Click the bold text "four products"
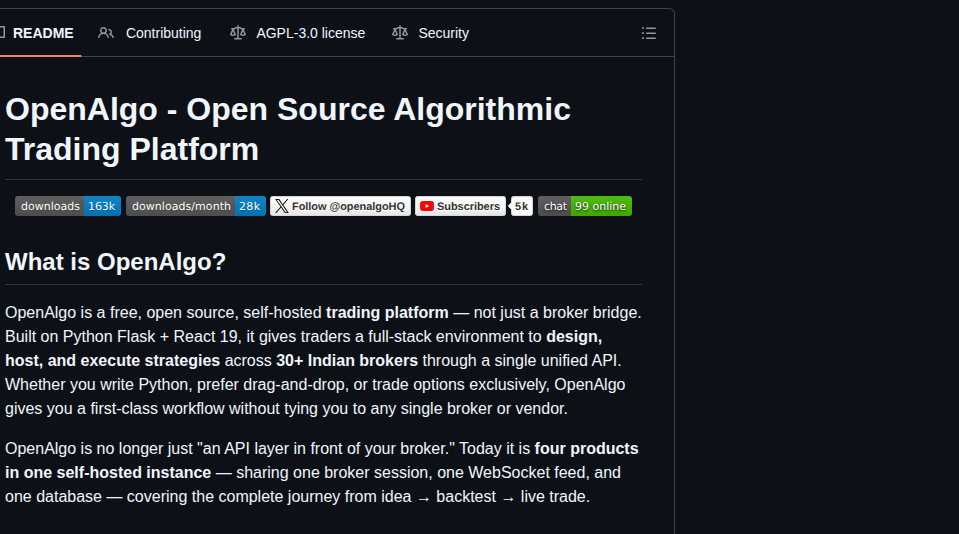This screenshot has width=959, height=534. [587, 448]
